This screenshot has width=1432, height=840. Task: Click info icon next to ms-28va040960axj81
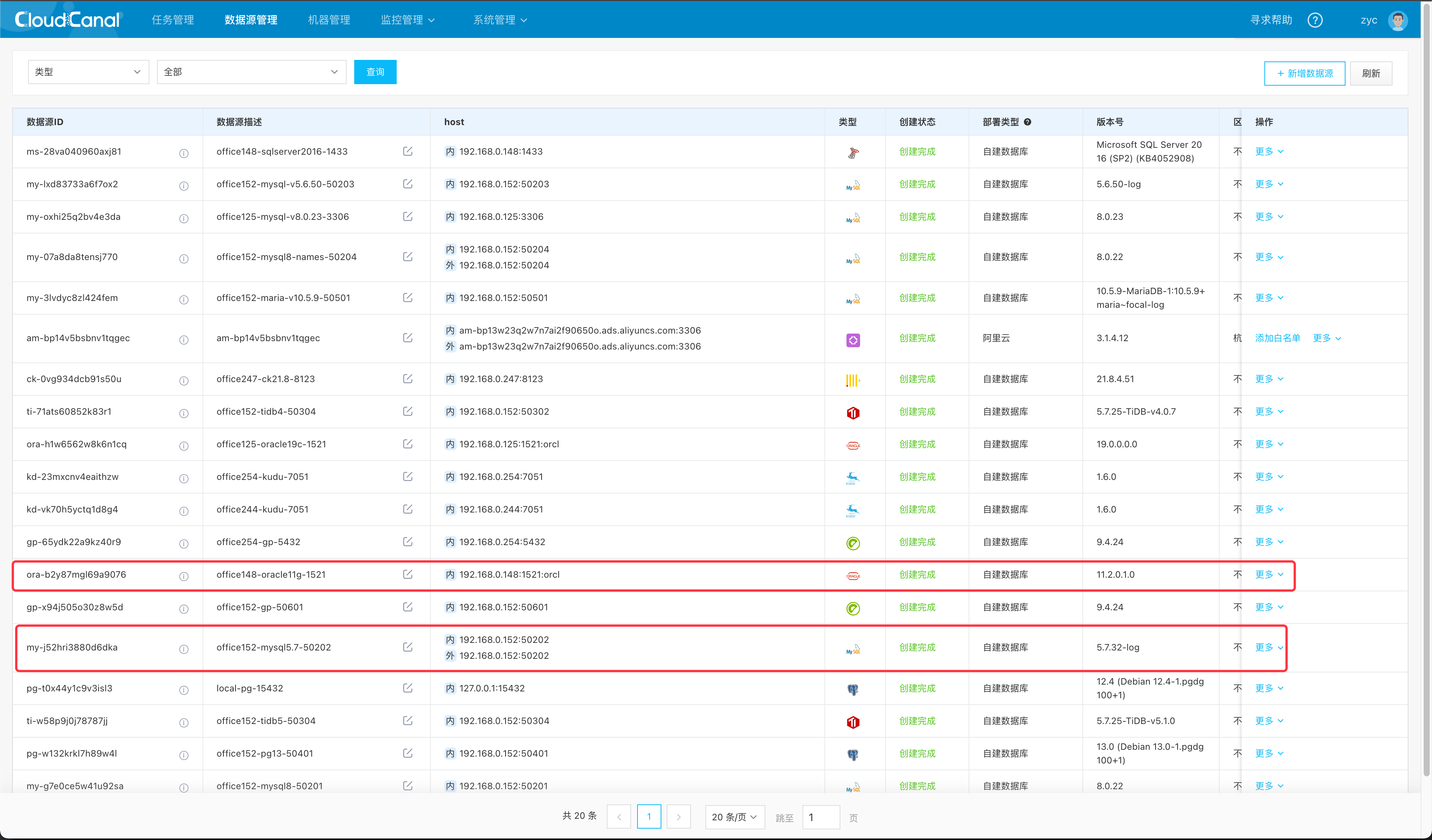click(184, 154)
